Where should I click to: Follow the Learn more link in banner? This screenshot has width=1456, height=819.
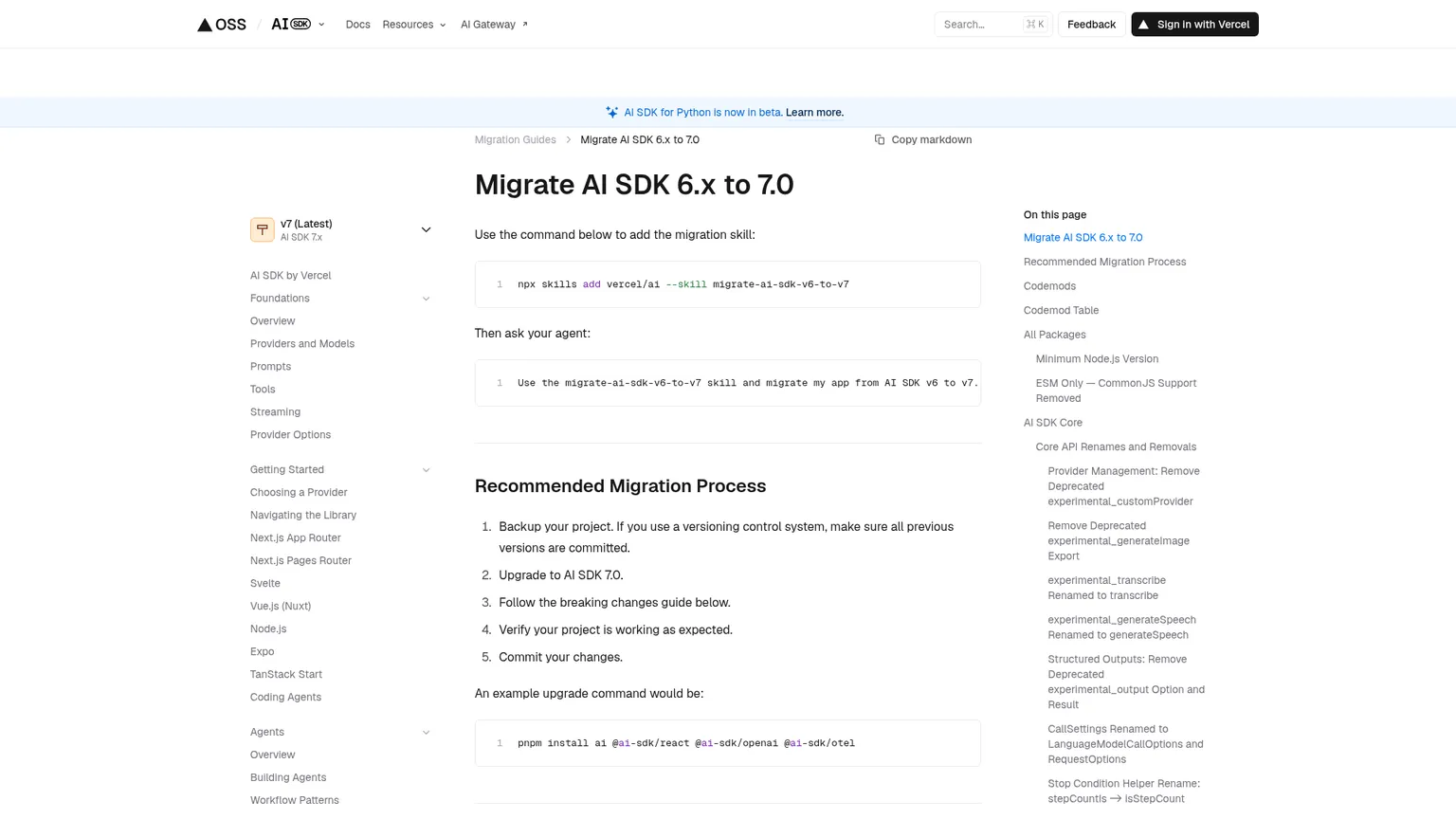click(814, 113)
